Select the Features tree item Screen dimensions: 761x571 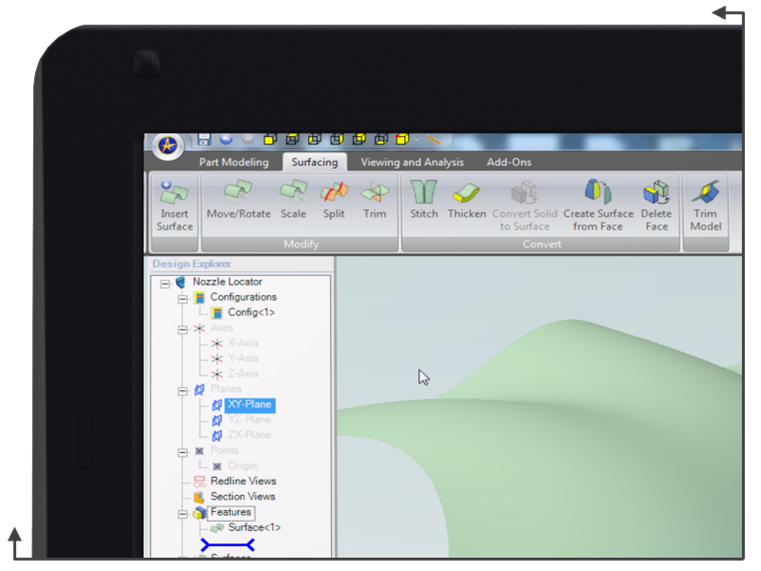click(x=231, y=512)
